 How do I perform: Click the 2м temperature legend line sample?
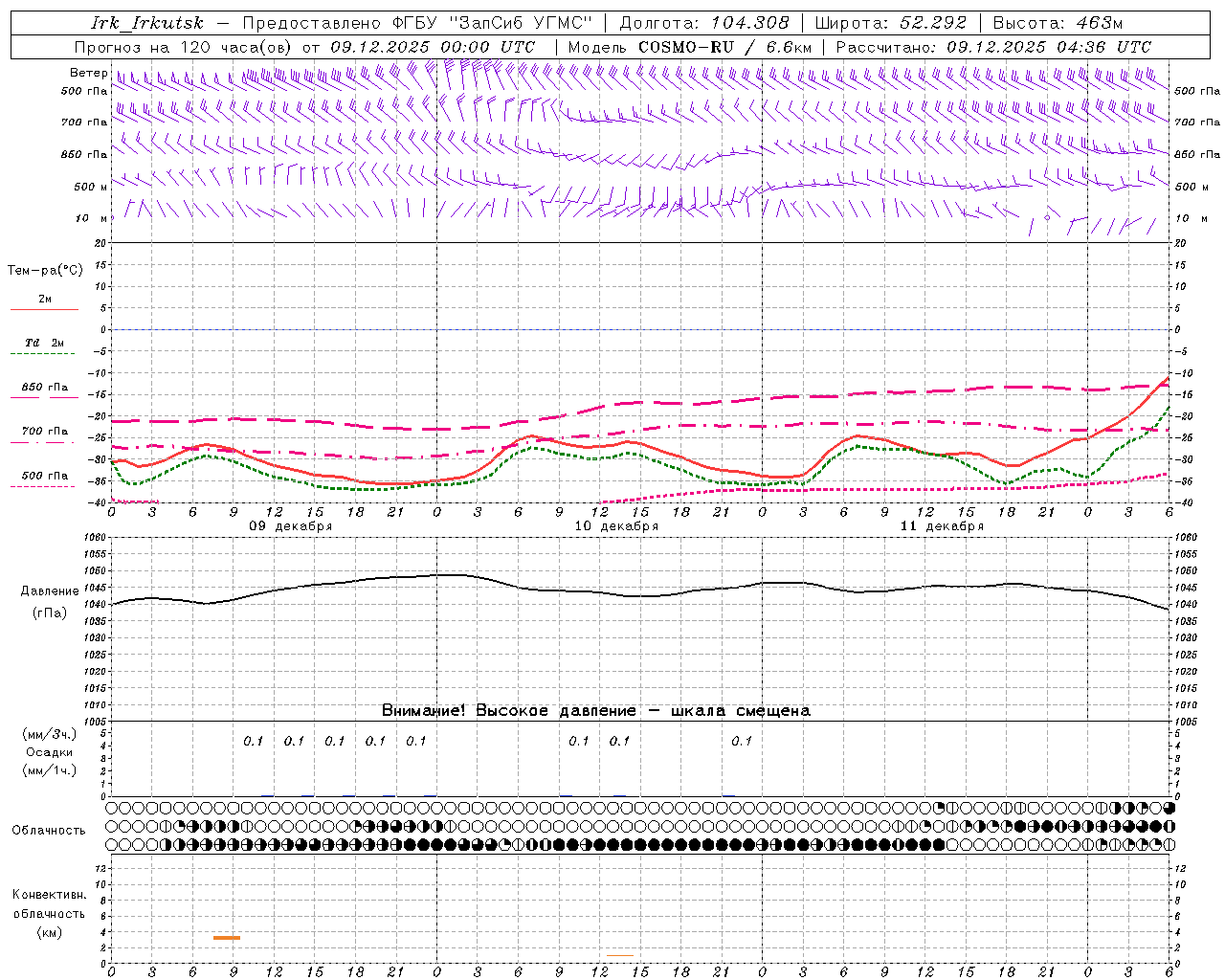(x=44, y=309)
